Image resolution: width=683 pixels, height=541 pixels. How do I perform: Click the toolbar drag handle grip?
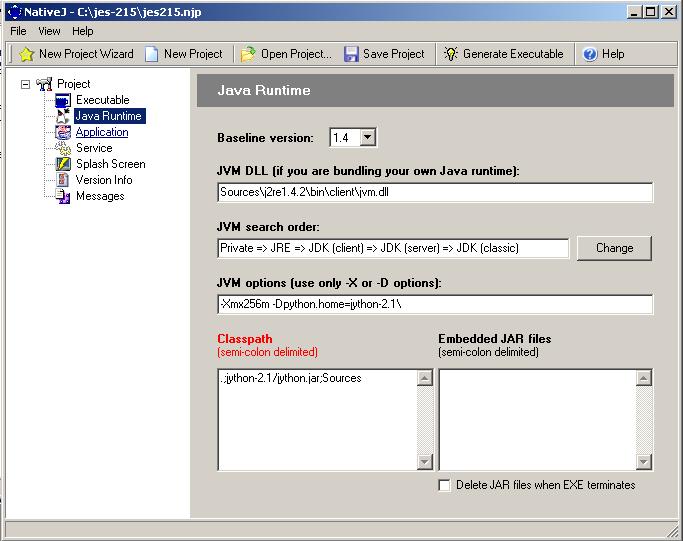pyautogui.click(x=10, y=54)
